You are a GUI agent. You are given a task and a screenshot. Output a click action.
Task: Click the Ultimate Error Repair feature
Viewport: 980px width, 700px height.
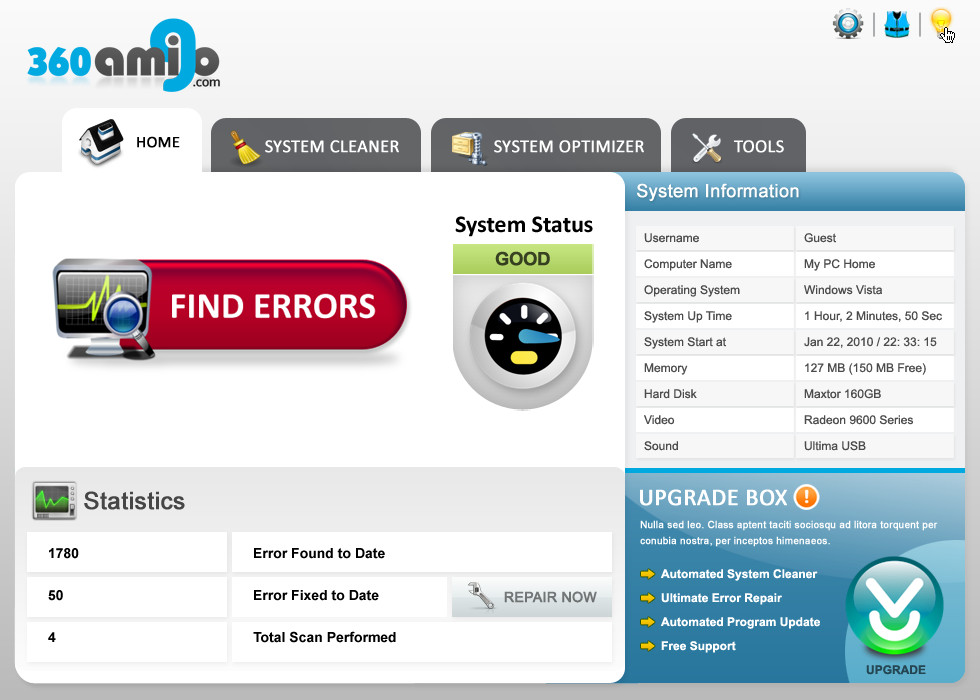pyautogui.click(x=721, y=598)
